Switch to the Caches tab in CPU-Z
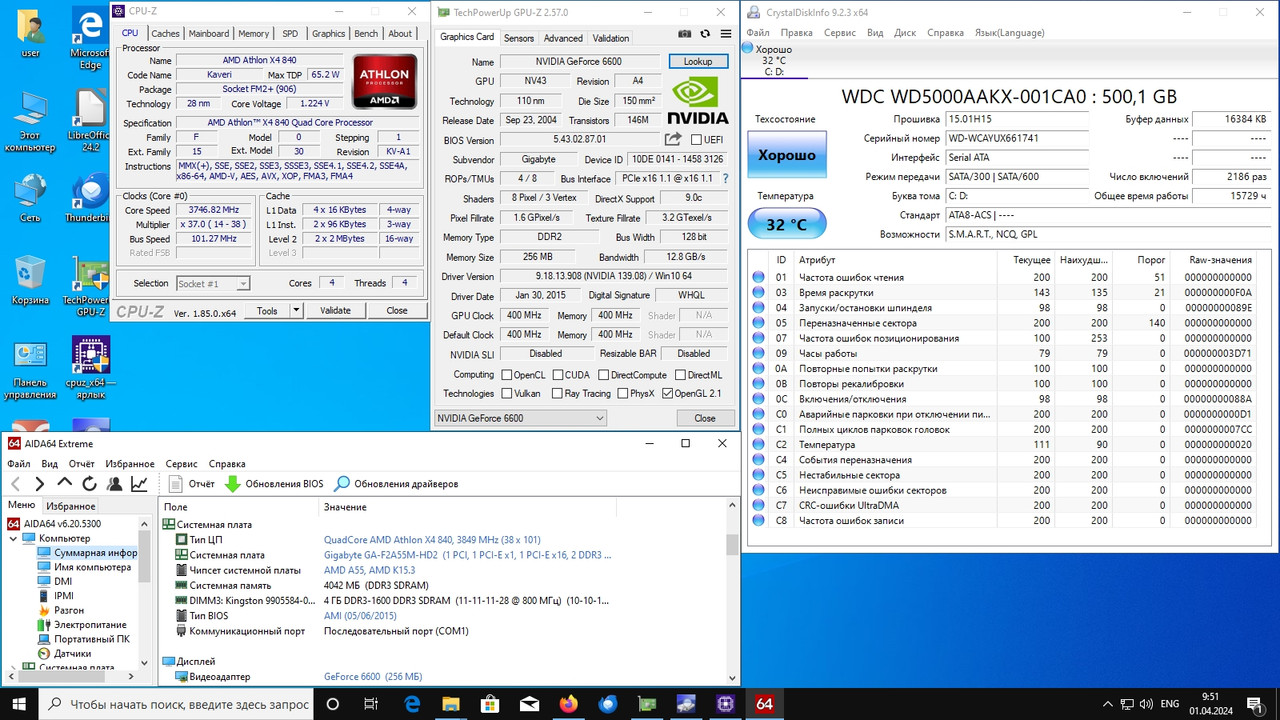Image resolution: width=1280 pixels, height=720 pixels. [x=165, y=33]
